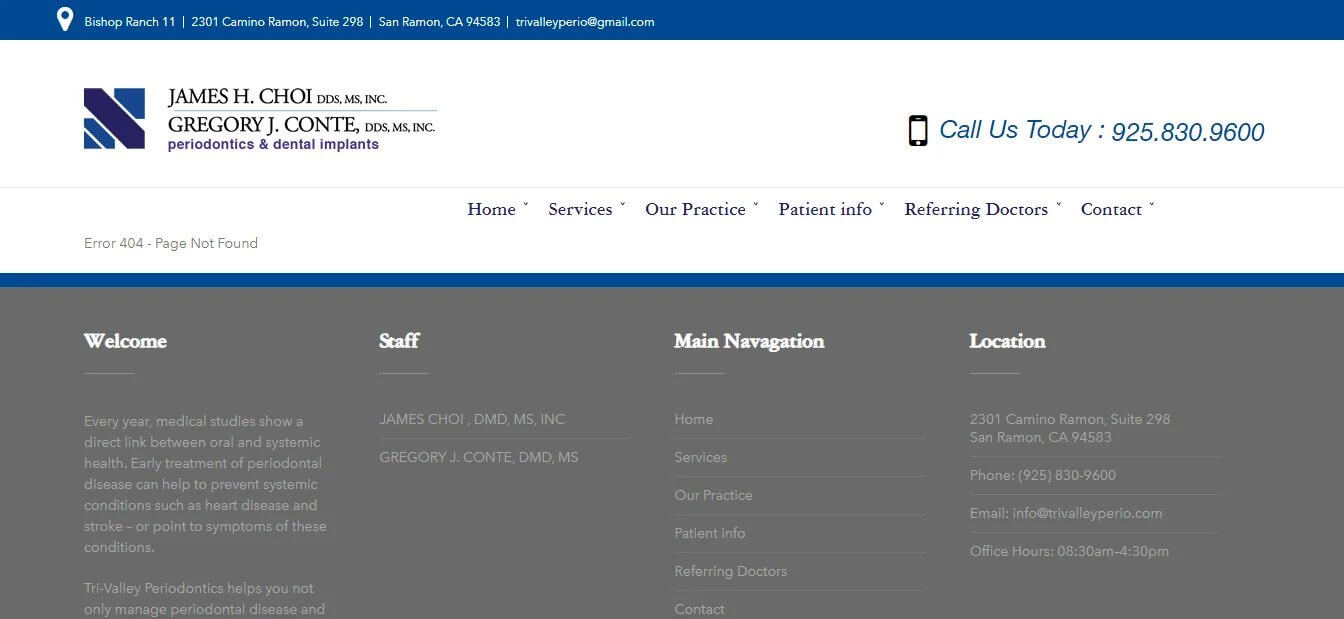This screenshot has width=1344, height=619.
Task: Go to Home in footer navigation
Action: pos(693,419)
